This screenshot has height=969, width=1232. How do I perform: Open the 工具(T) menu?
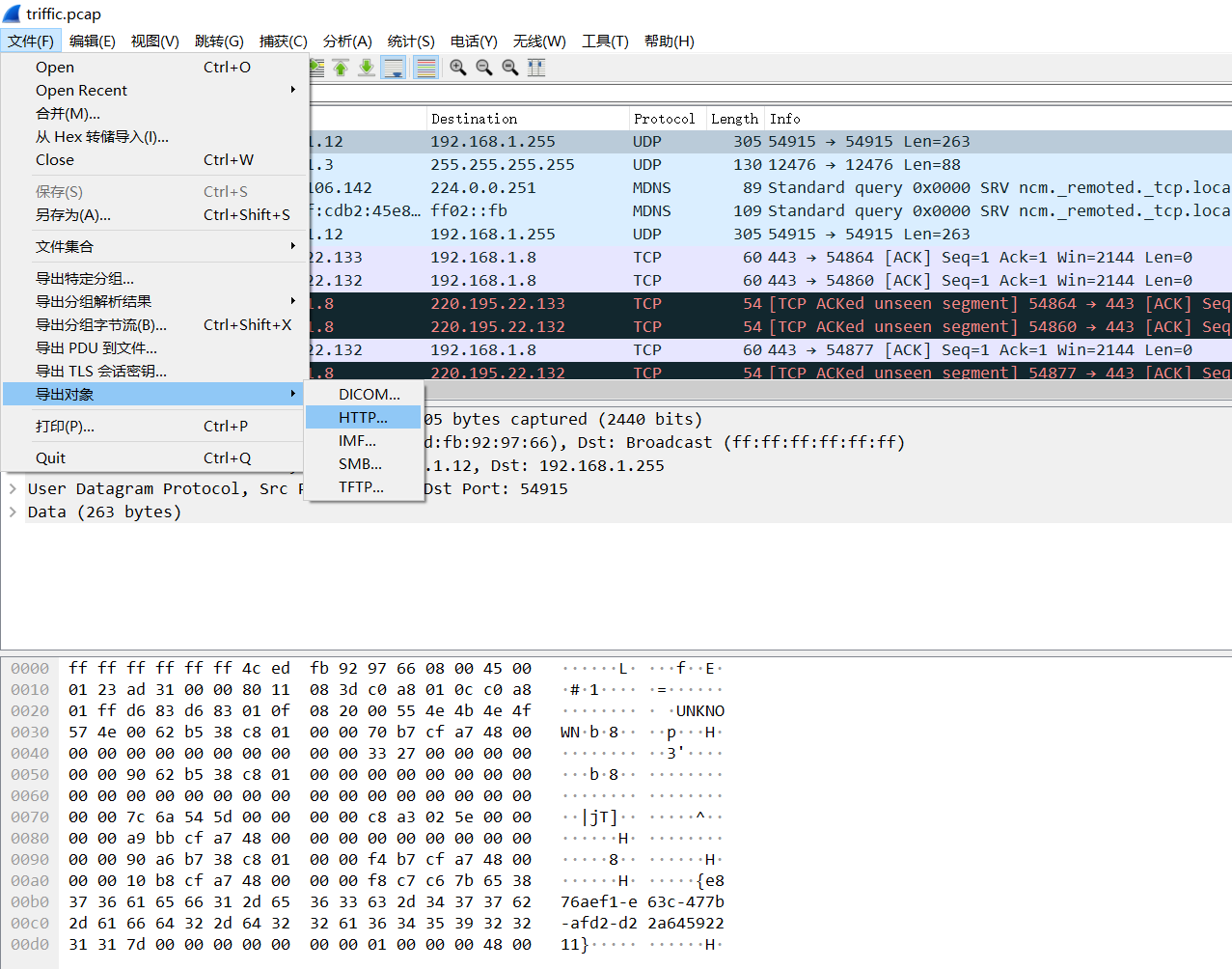pyautogui.click(x=605, y=41)
